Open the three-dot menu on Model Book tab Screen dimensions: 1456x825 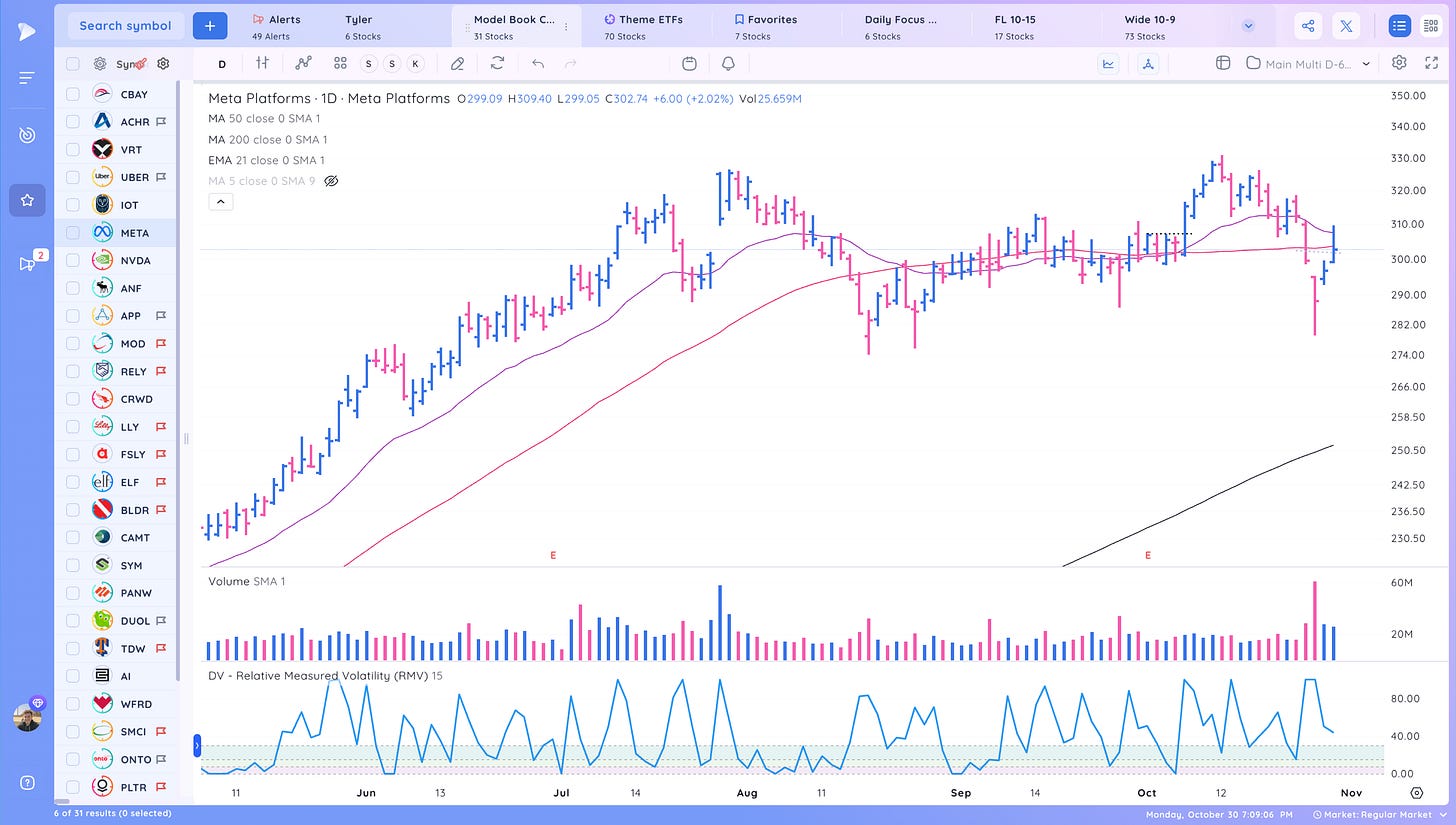tap(566, 26)
